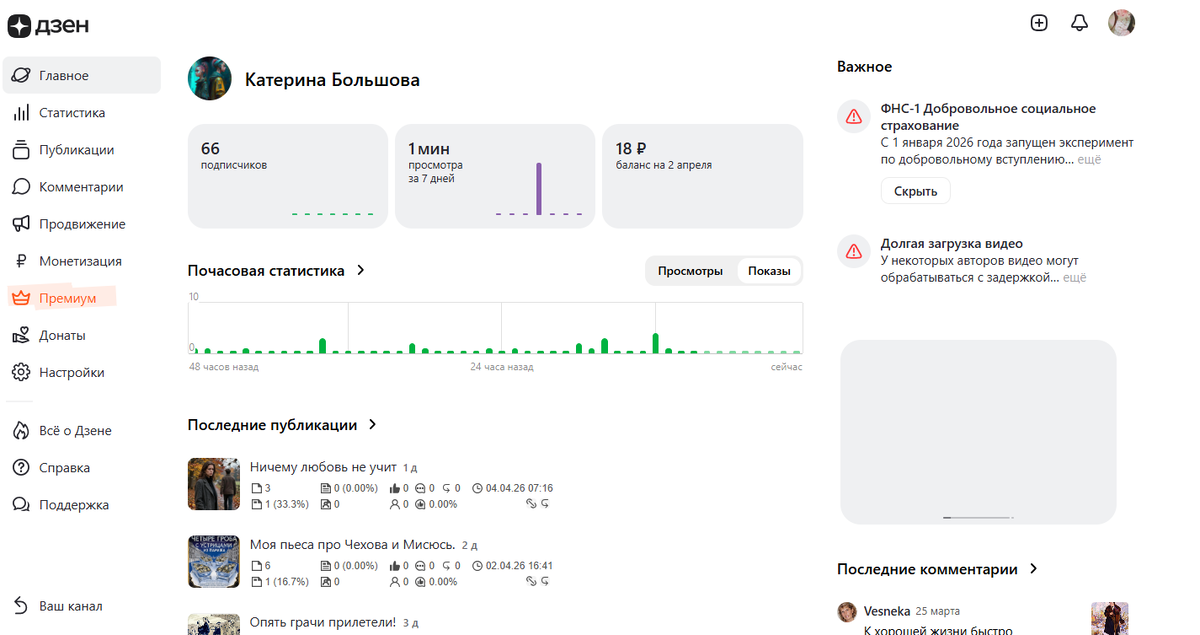The width and height of the screenshot is (1200, 635).
Task: Click the Премиум crown icon
Action: [21, 298]
